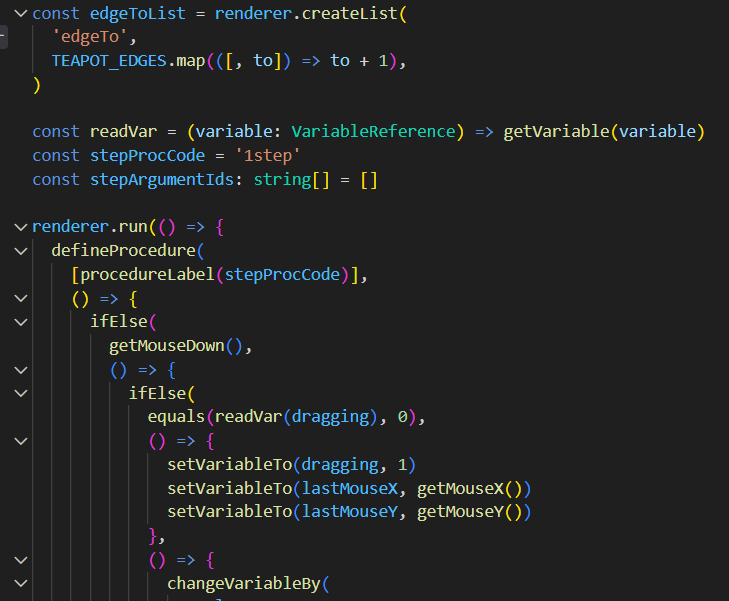This screenshot has height=601, width=729.
Task: Collapse the nested ifElse( fold chevron
Action: (20, 393)
